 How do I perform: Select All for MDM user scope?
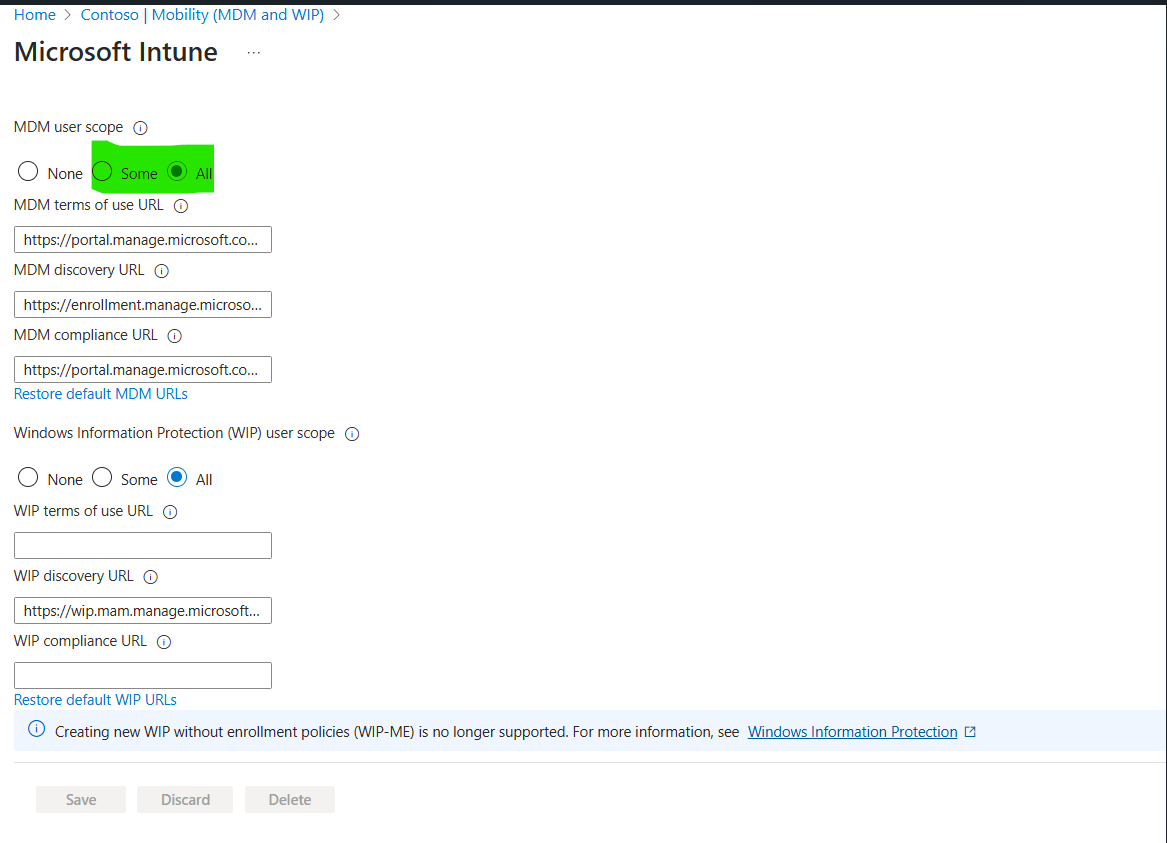(176, 172)
